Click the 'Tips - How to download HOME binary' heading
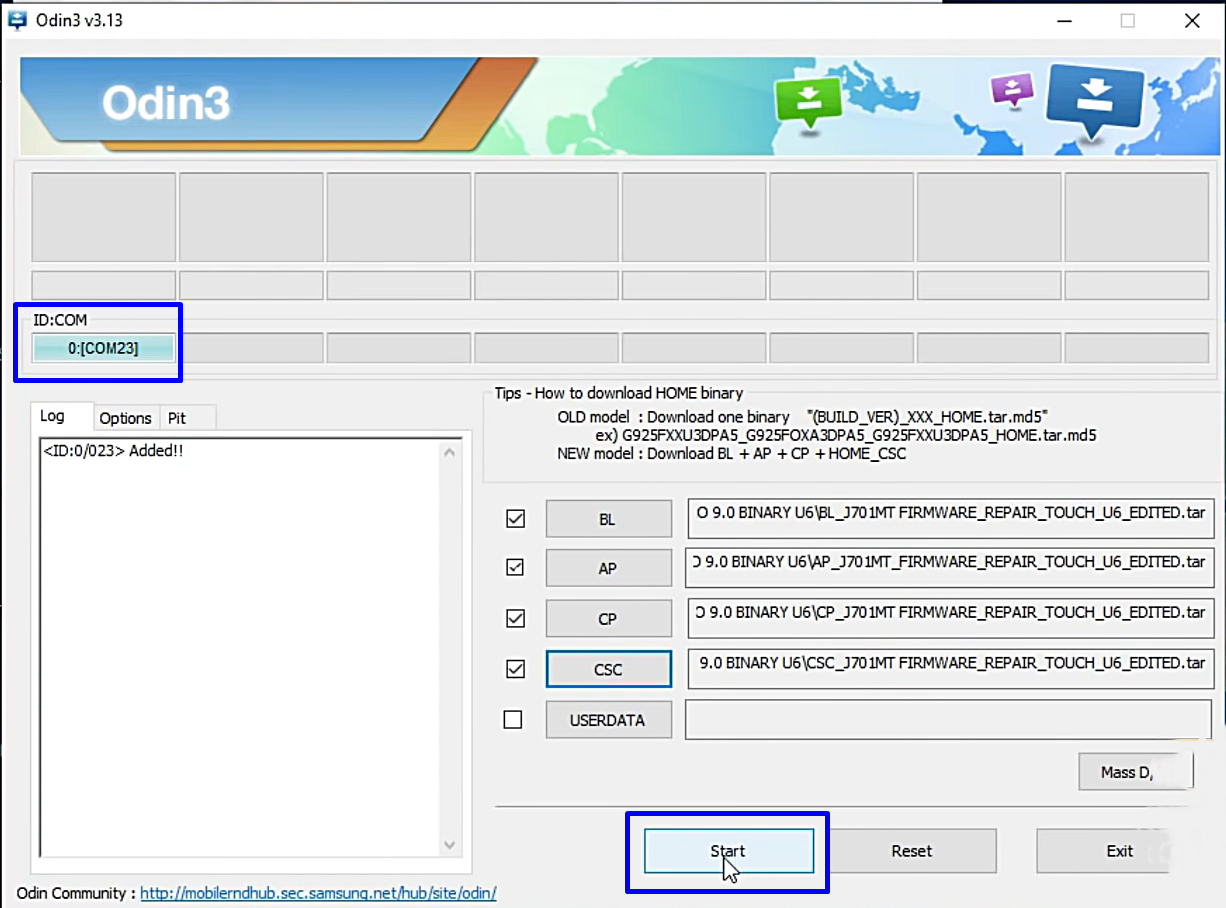The height and width of the screenshot is (908, 1226). pos(619,393)
